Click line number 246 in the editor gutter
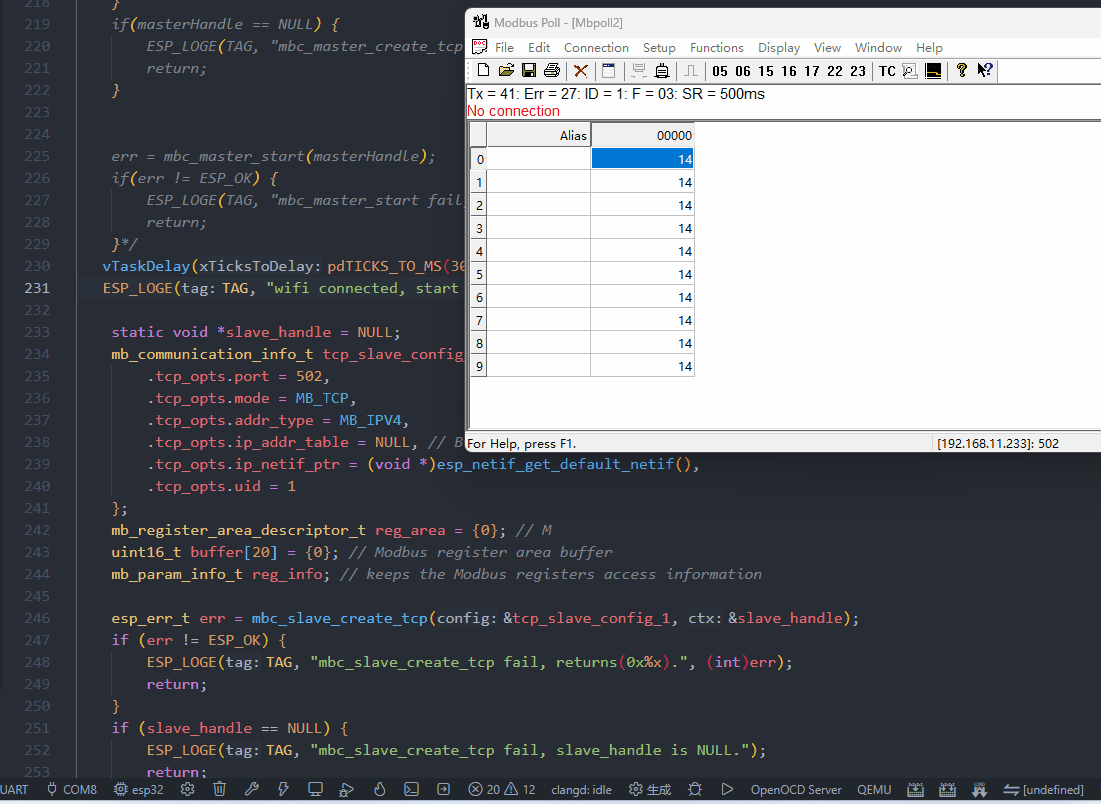Image resolution: width=1101 pixels, height=804 pixels. coord(37,618)
